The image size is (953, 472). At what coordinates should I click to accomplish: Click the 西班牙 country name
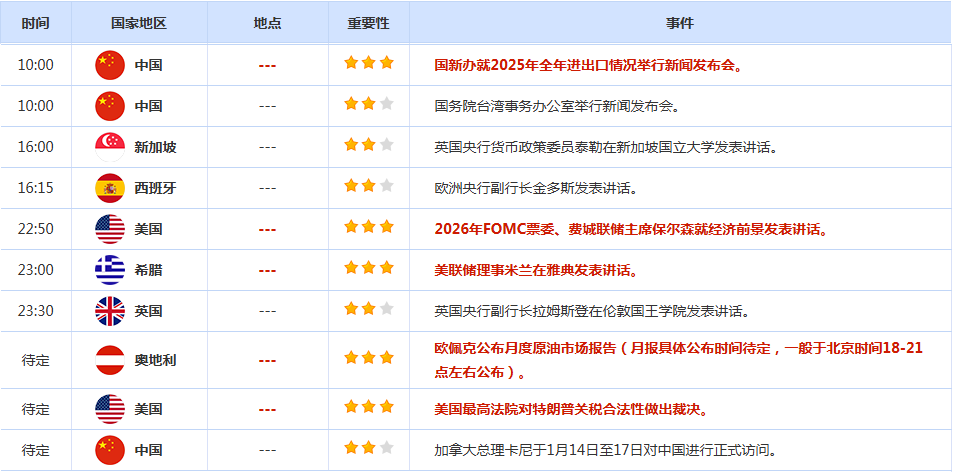pyautogui.click(x=156, y=188)
